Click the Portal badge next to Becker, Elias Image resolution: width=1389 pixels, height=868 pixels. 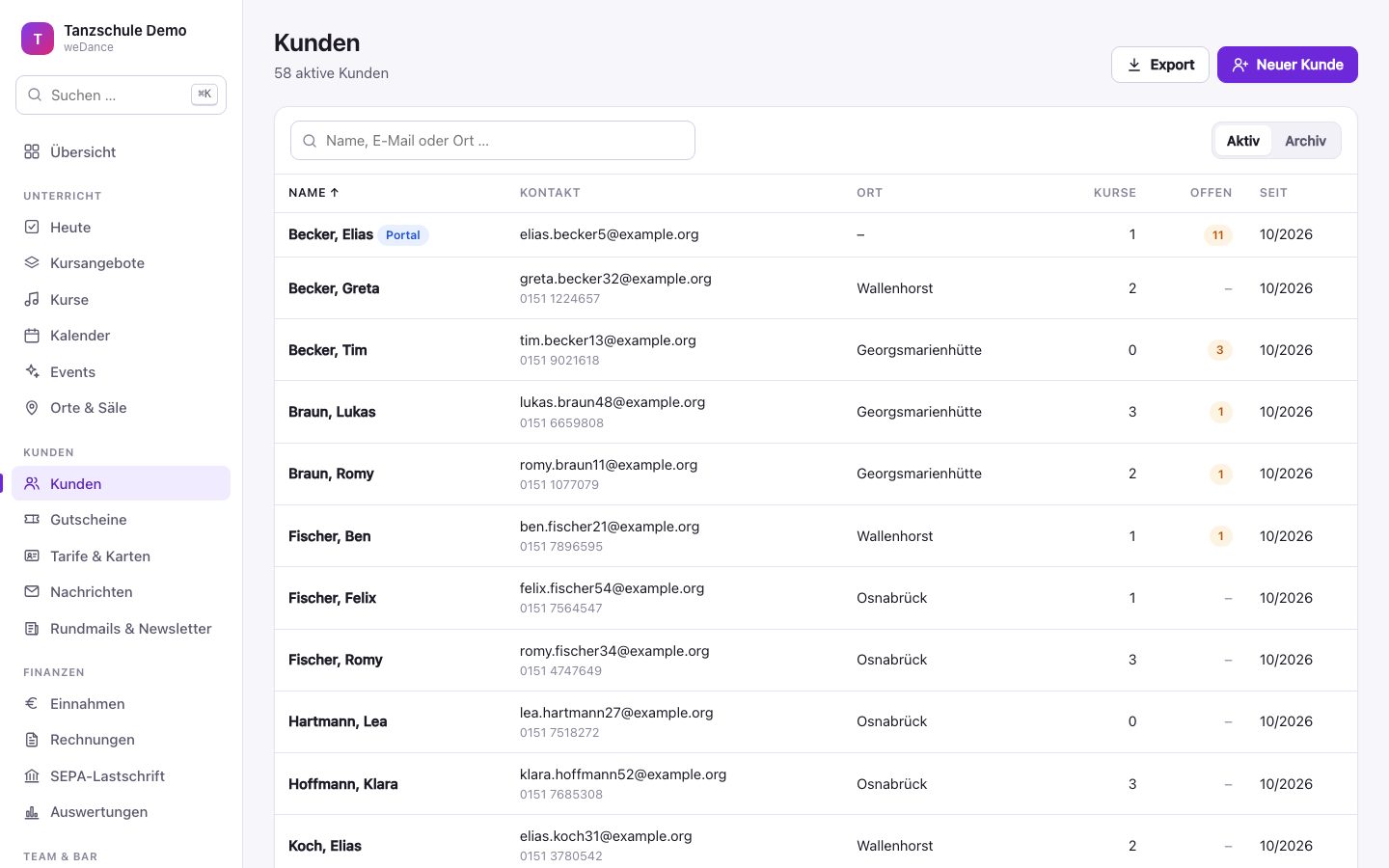403,235
